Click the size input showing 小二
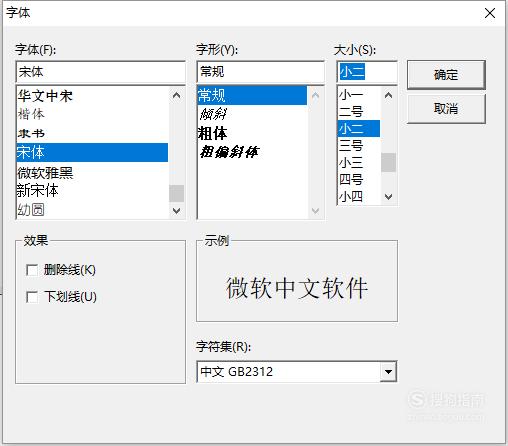This screenshot has height=446, width=508. pyautogui.click(x=367, y=72)
